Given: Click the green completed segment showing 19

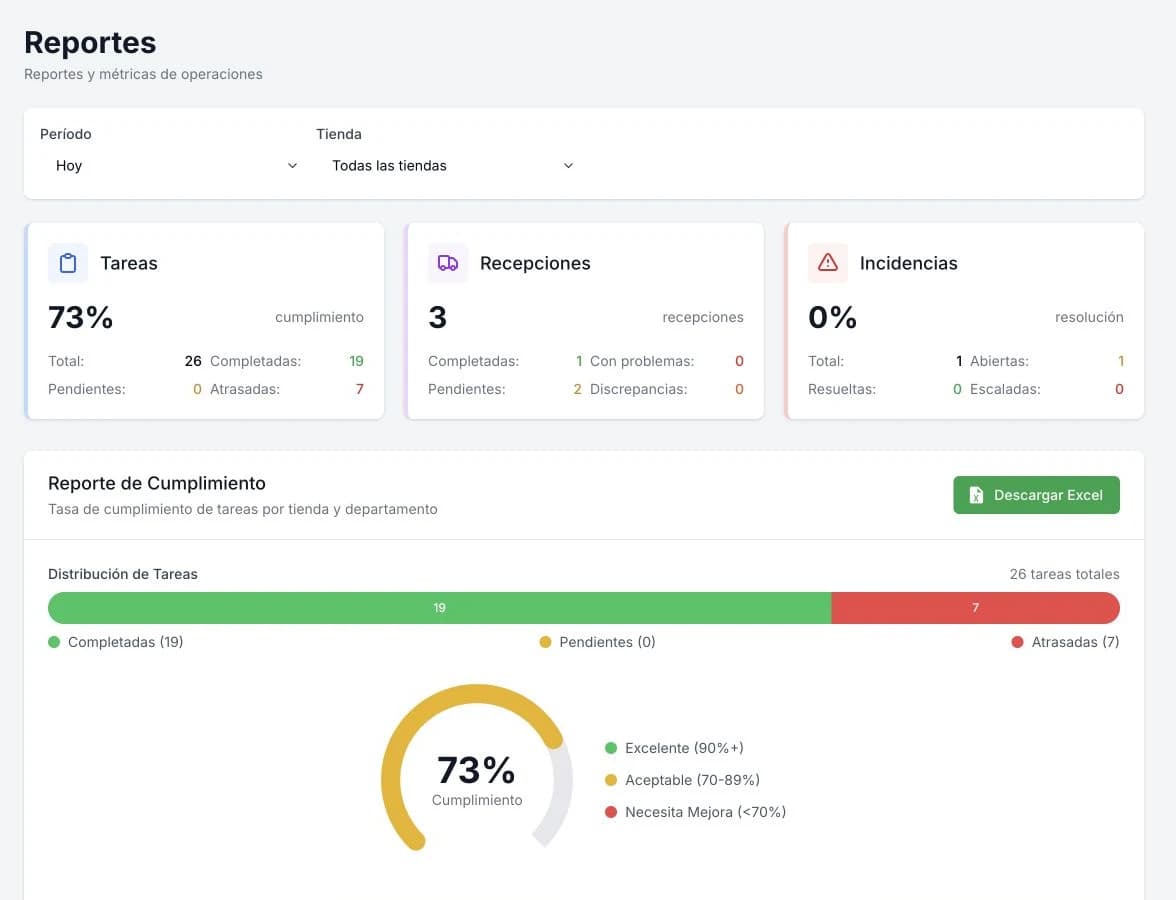Looking at the screenshot, I should (x=440, y=608).
